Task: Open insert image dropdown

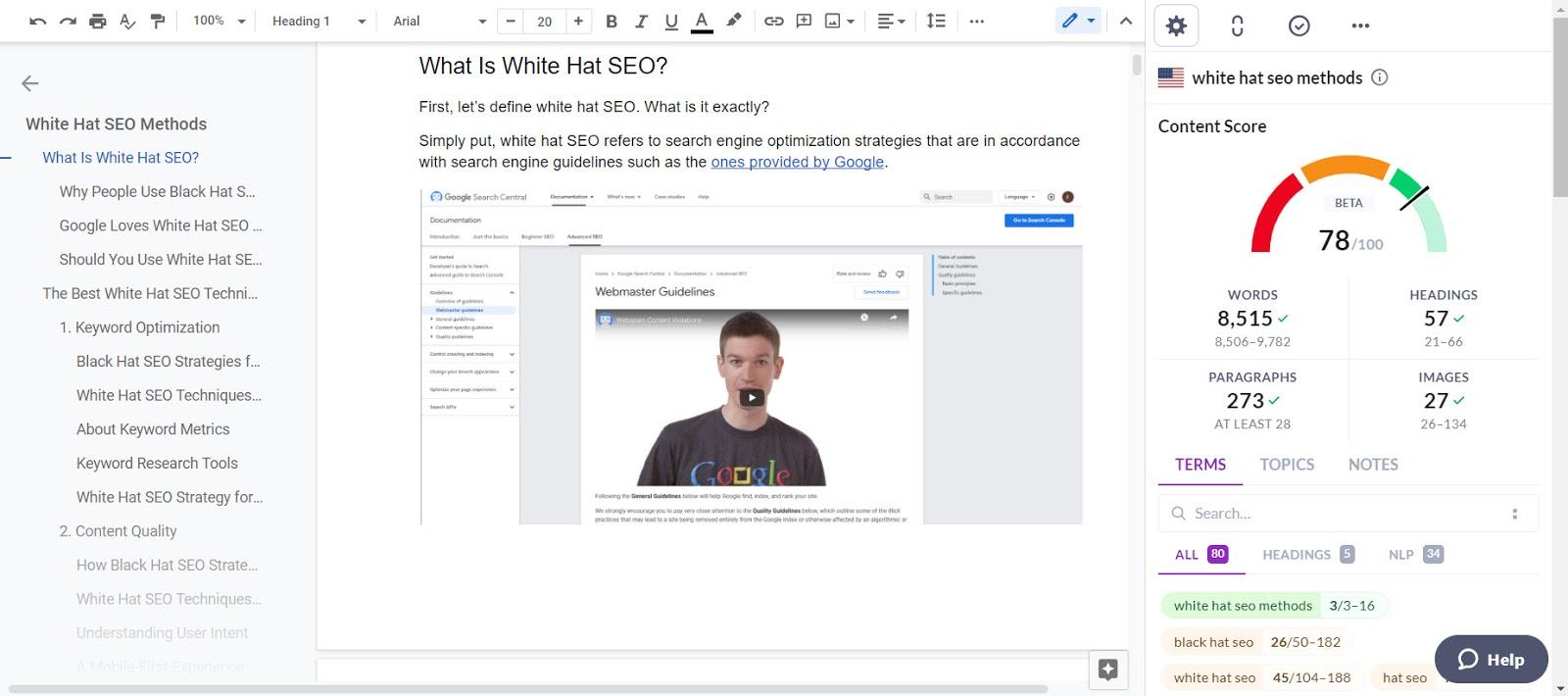Action: point(840,21)
